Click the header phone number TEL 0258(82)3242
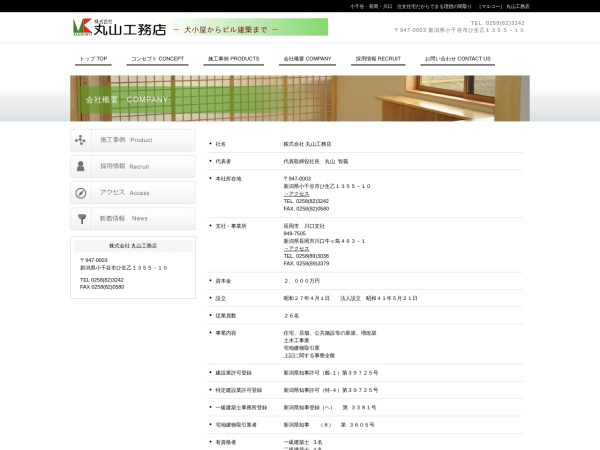The height and width of the screenshot is (450, 600). point(497,23)
